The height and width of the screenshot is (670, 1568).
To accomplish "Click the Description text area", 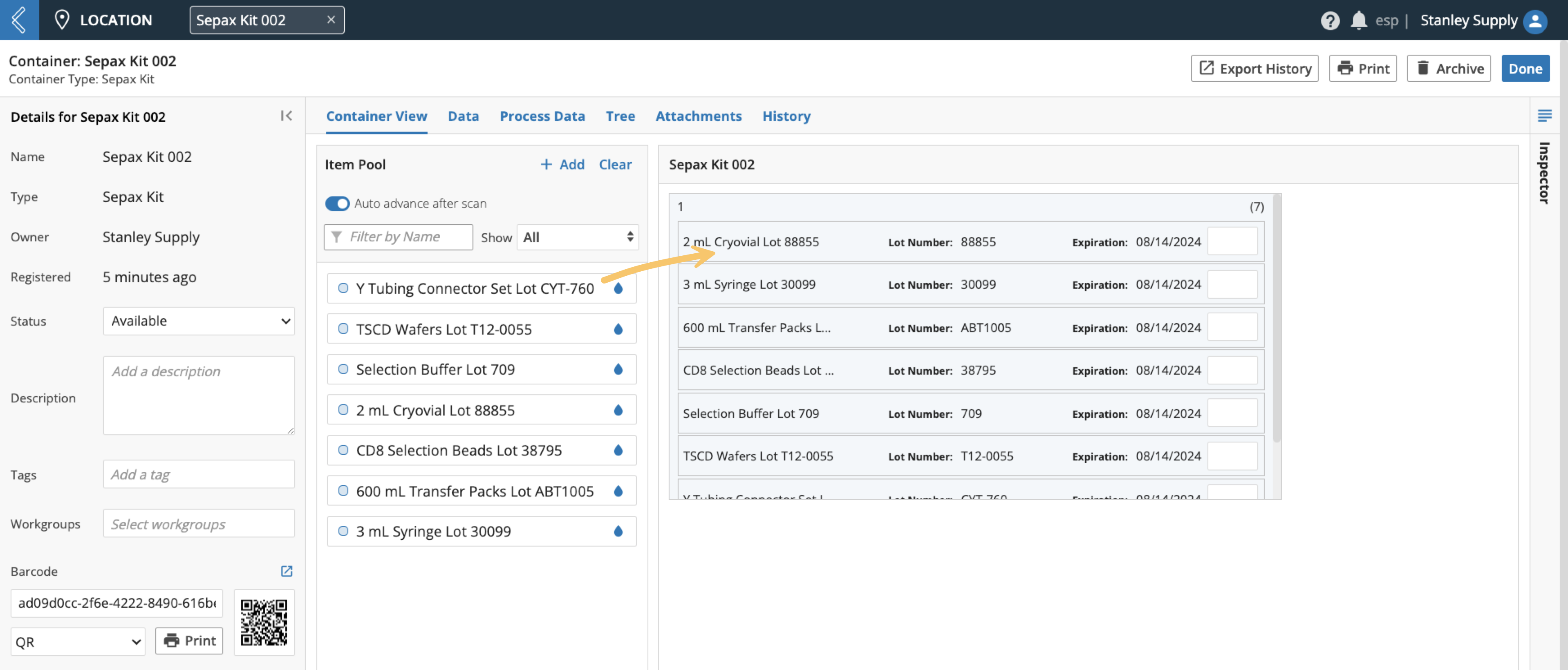I will [x=198, y=395].
